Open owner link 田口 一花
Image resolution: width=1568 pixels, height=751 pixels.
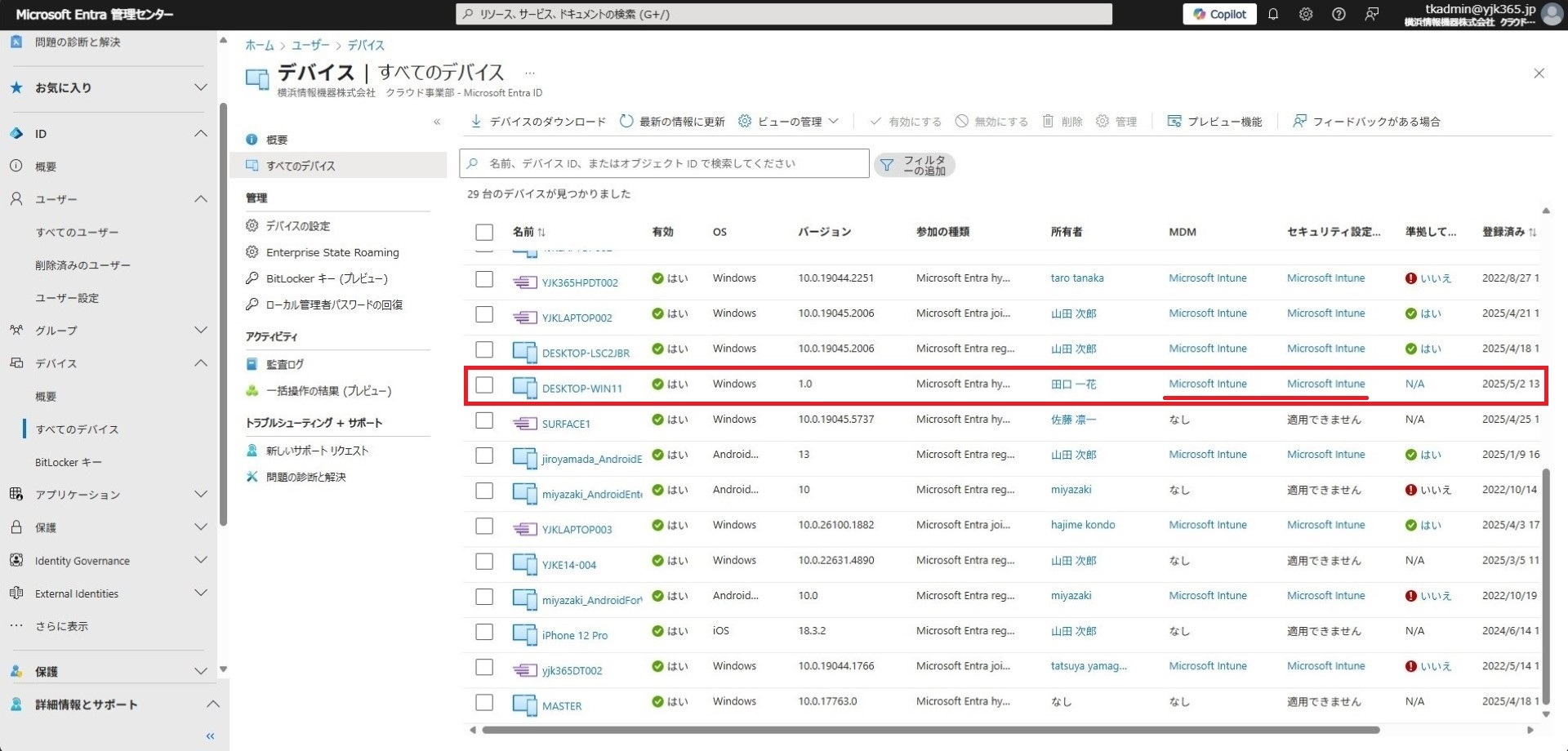pos(1073,384)
